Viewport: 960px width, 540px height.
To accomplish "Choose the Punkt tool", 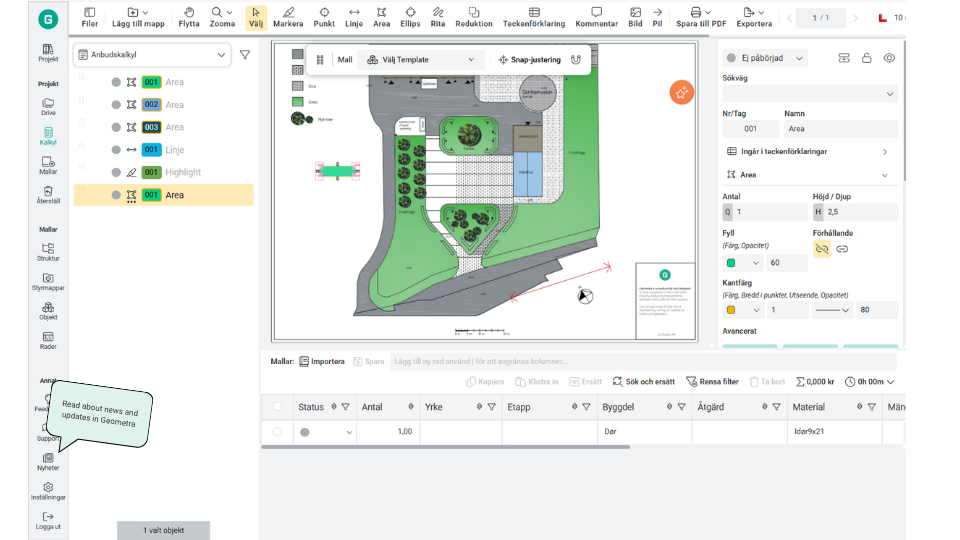I will 324,17.
